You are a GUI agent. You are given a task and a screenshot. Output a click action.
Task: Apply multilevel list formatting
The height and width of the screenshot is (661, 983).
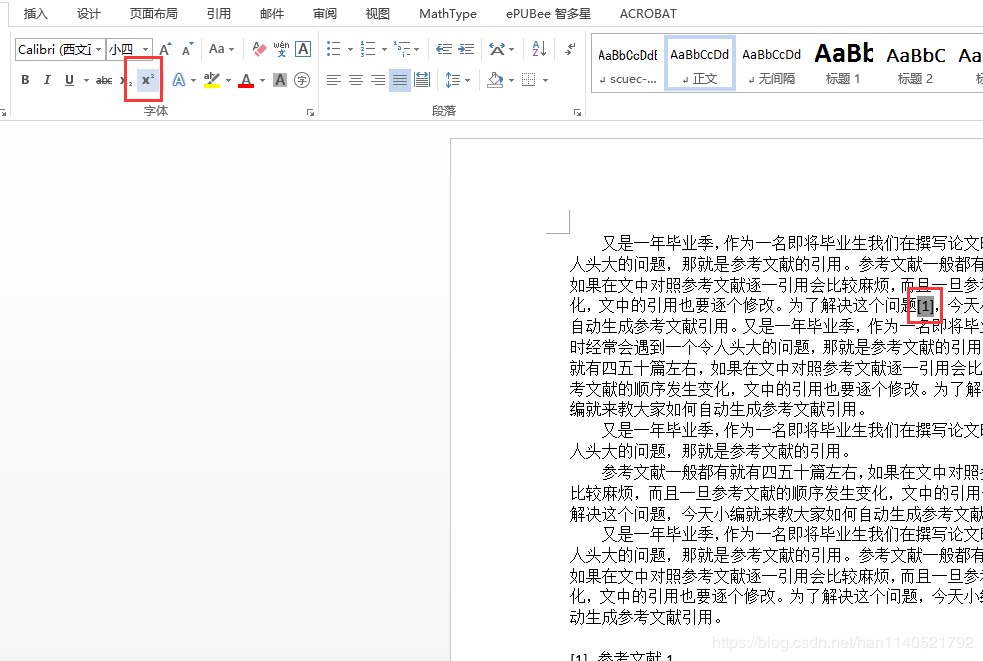click(x=402, y=49)
